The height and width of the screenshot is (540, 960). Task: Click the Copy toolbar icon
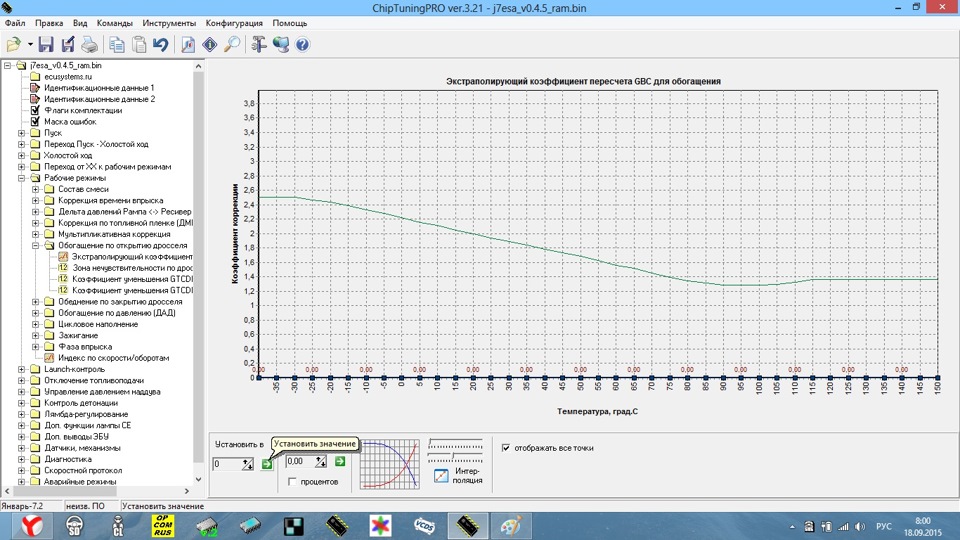(x=117, y=44)
